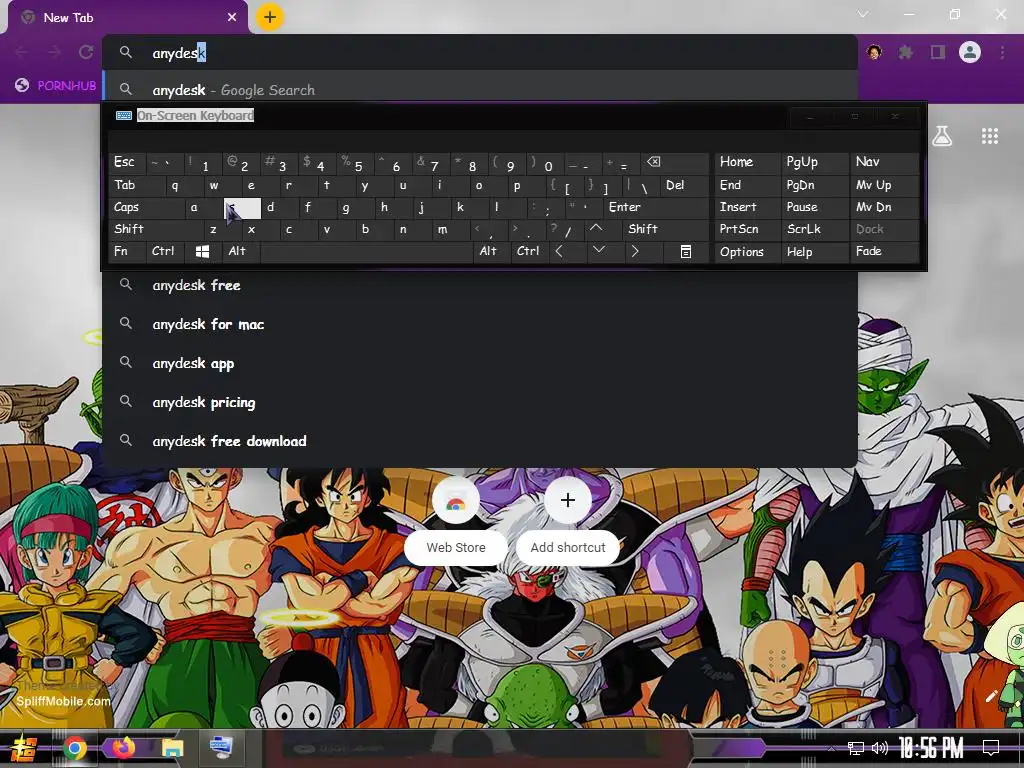The height and width of the screenshot is (768, 1024).
Task: Open the keyboard Options key
Action: [x=747, y=251]
